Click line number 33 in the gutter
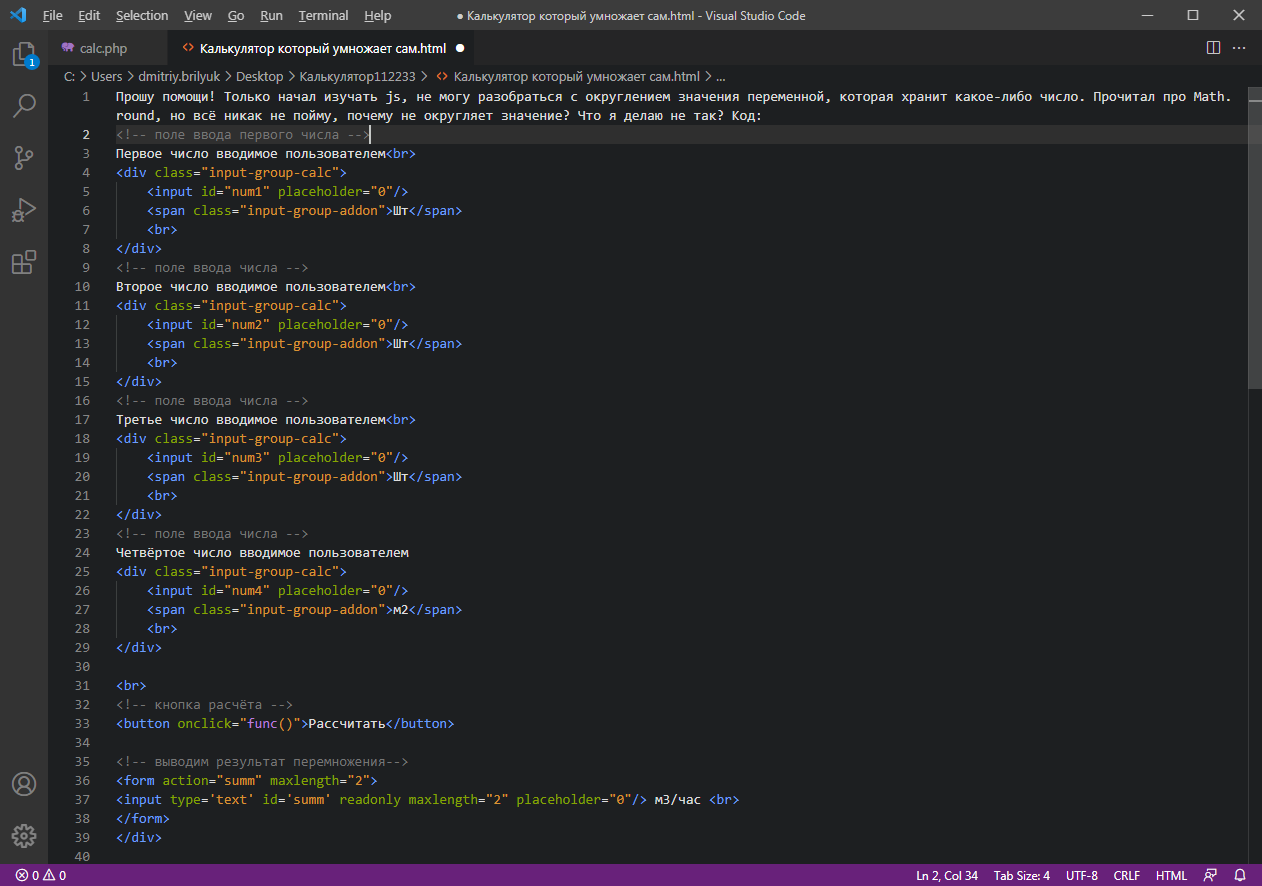This screenshot has height=886, width=1262. point(83,723)
